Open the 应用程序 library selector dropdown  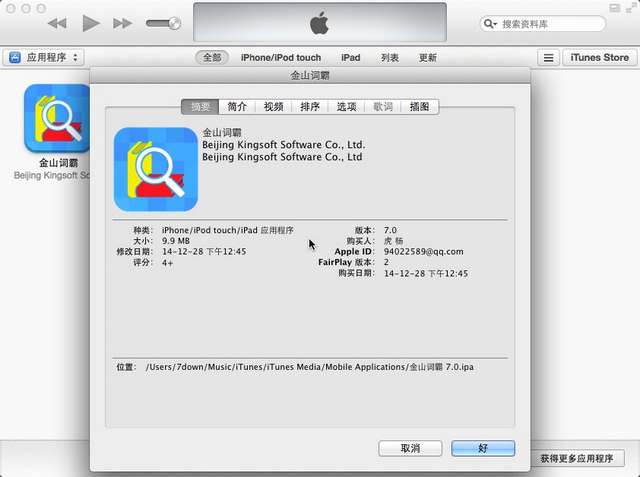coord(44,58)
